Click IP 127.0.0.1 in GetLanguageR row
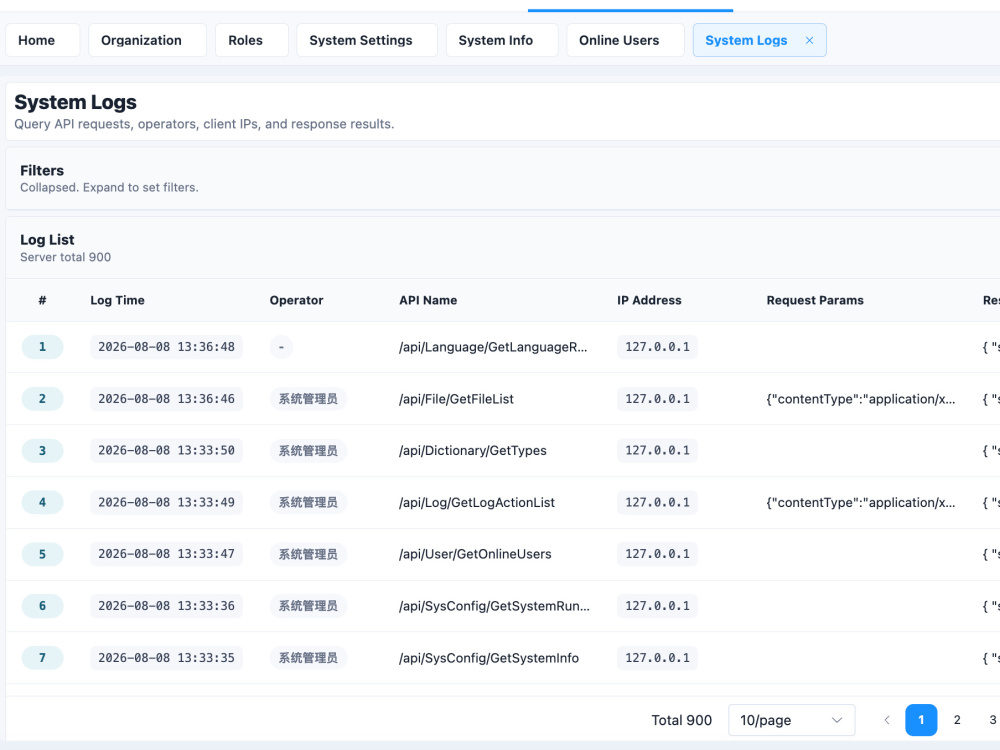Image resolution: width=1000 pixels, height=750 pixels. pos(658,347)
